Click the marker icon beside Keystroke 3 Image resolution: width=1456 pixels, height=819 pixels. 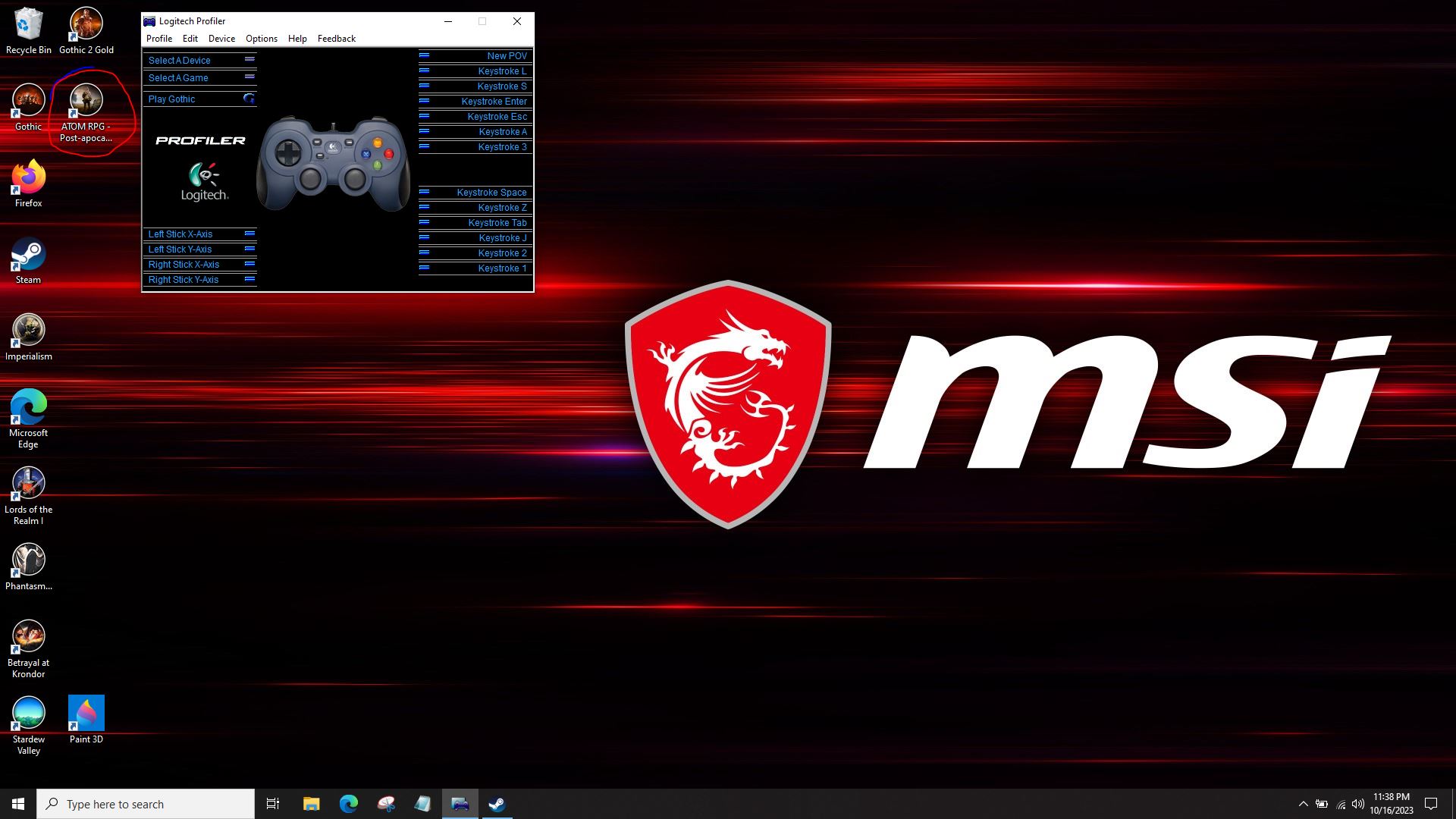425,146
